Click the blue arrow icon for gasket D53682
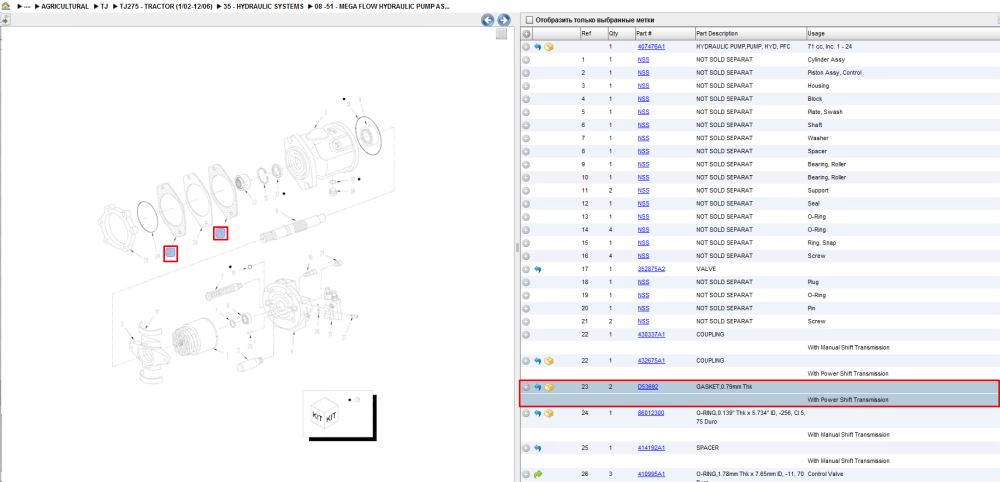This screenshot has width=1000, height=482. [538, 387]
